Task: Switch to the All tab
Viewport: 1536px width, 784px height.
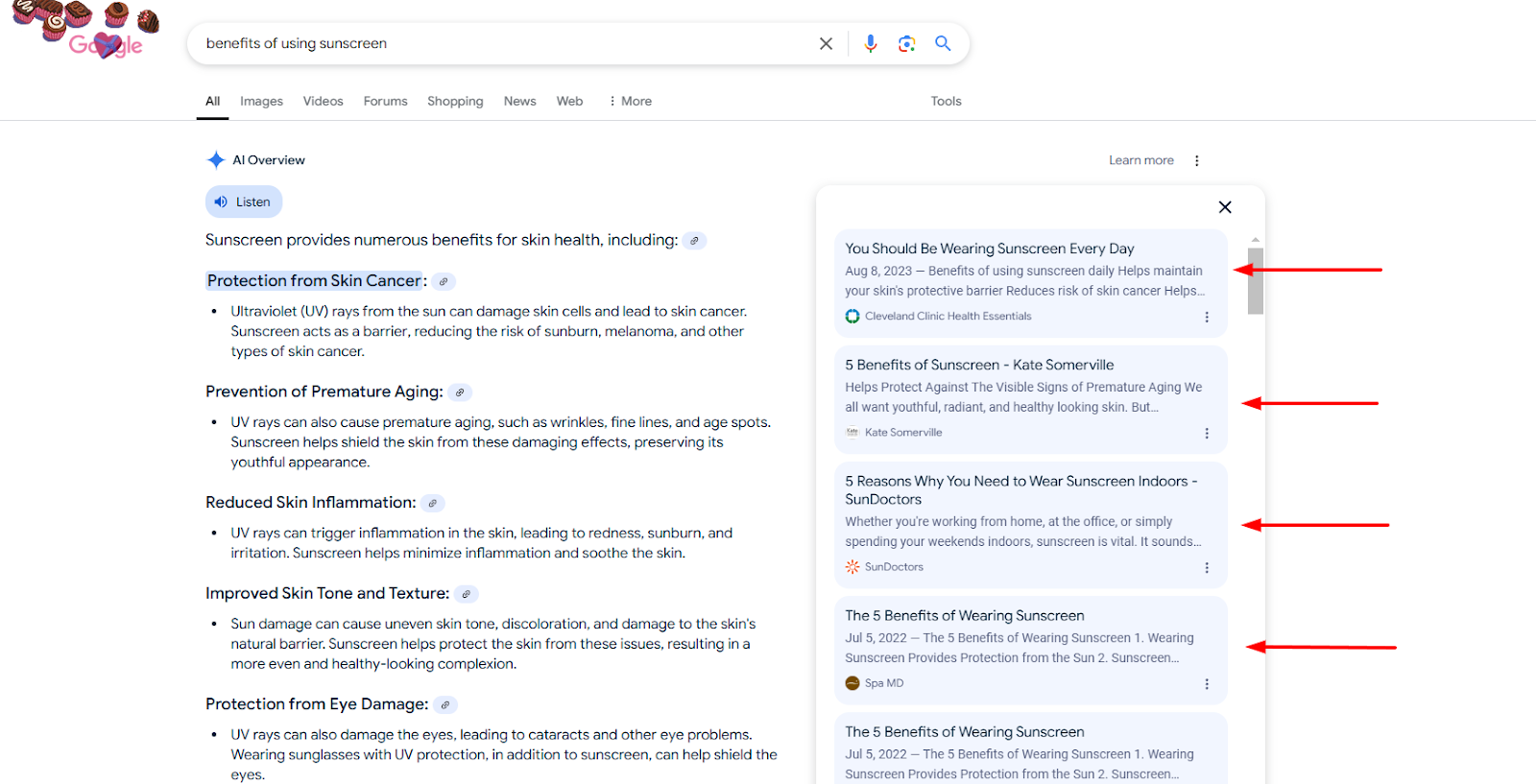Action: (x=212, y=101)
